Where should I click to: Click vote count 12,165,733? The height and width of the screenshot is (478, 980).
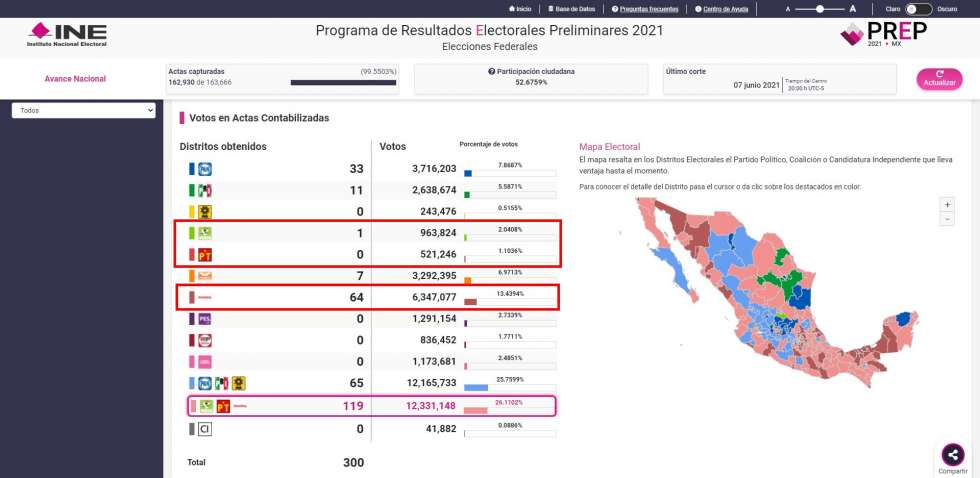(x=431, y=383)
